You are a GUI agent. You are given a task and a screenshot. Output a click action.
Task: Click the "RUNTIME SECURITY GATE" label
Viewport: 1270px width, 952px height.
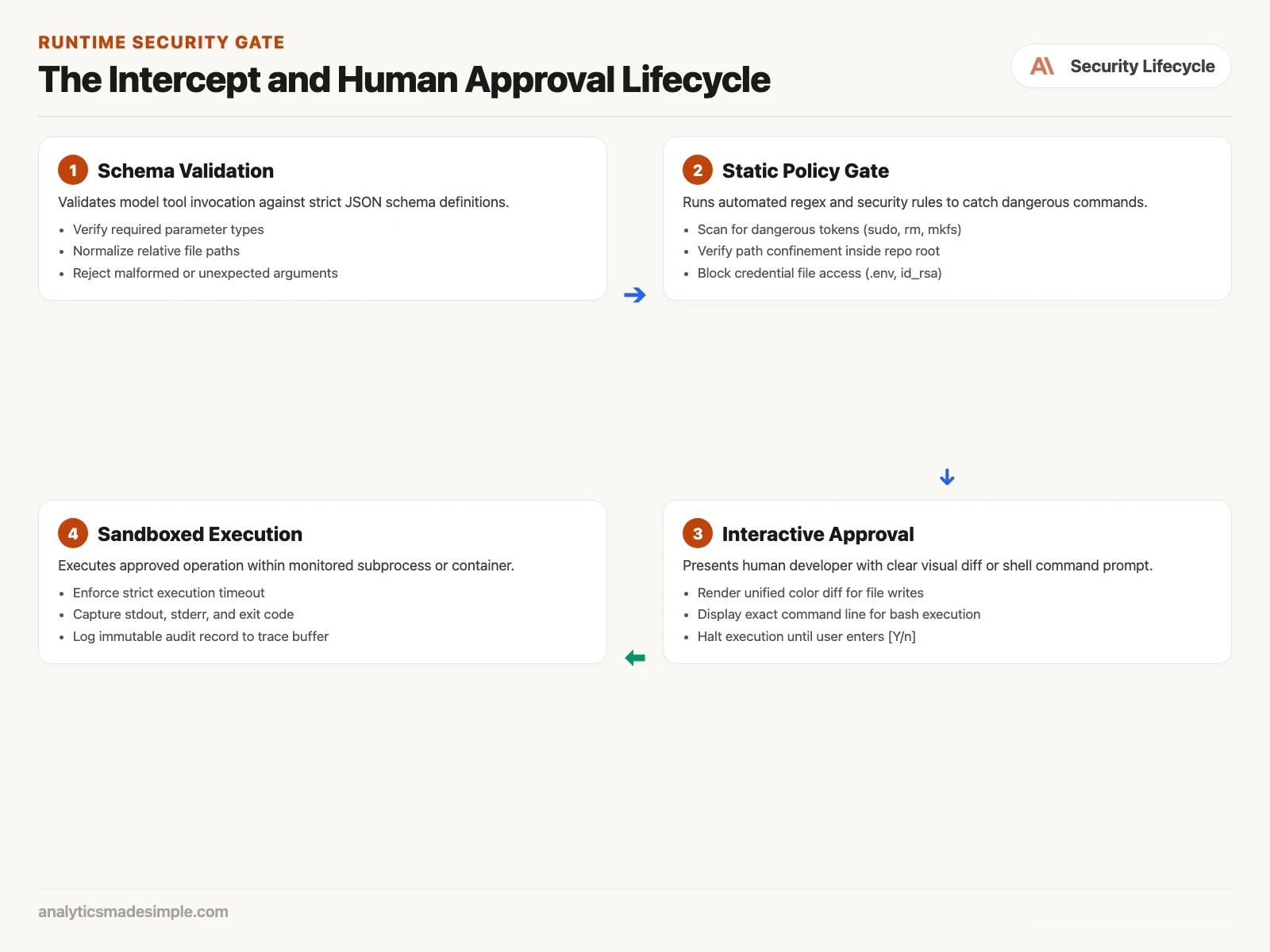(x=161, y=42)
